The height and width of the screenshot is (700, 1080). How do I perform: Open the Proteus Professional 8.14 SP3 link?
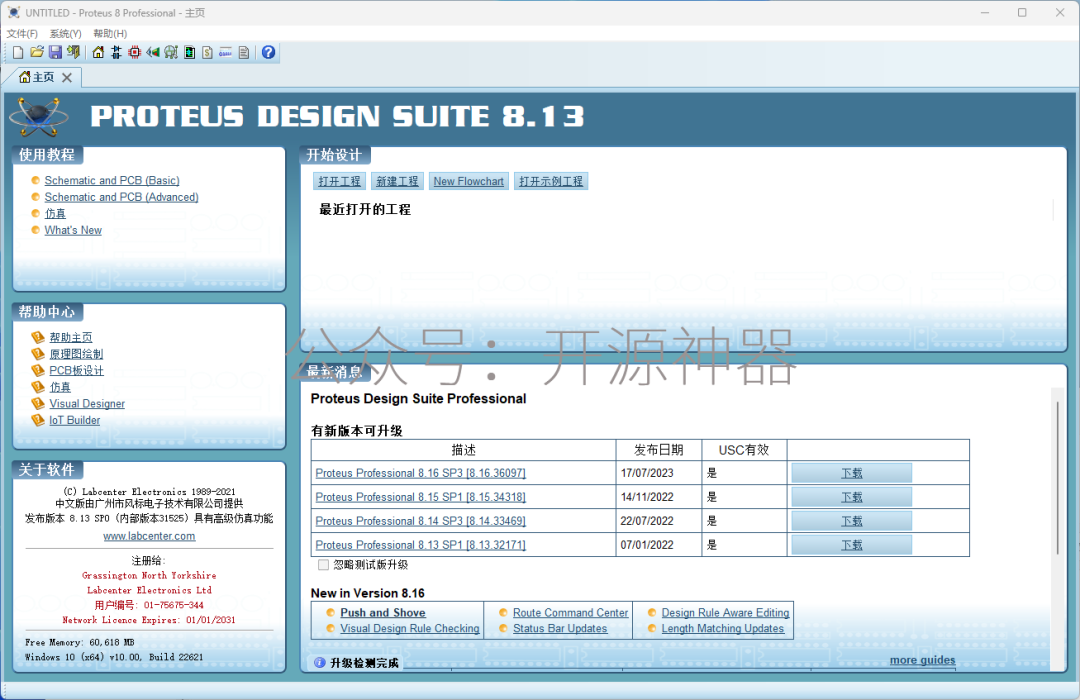point(420,521)
